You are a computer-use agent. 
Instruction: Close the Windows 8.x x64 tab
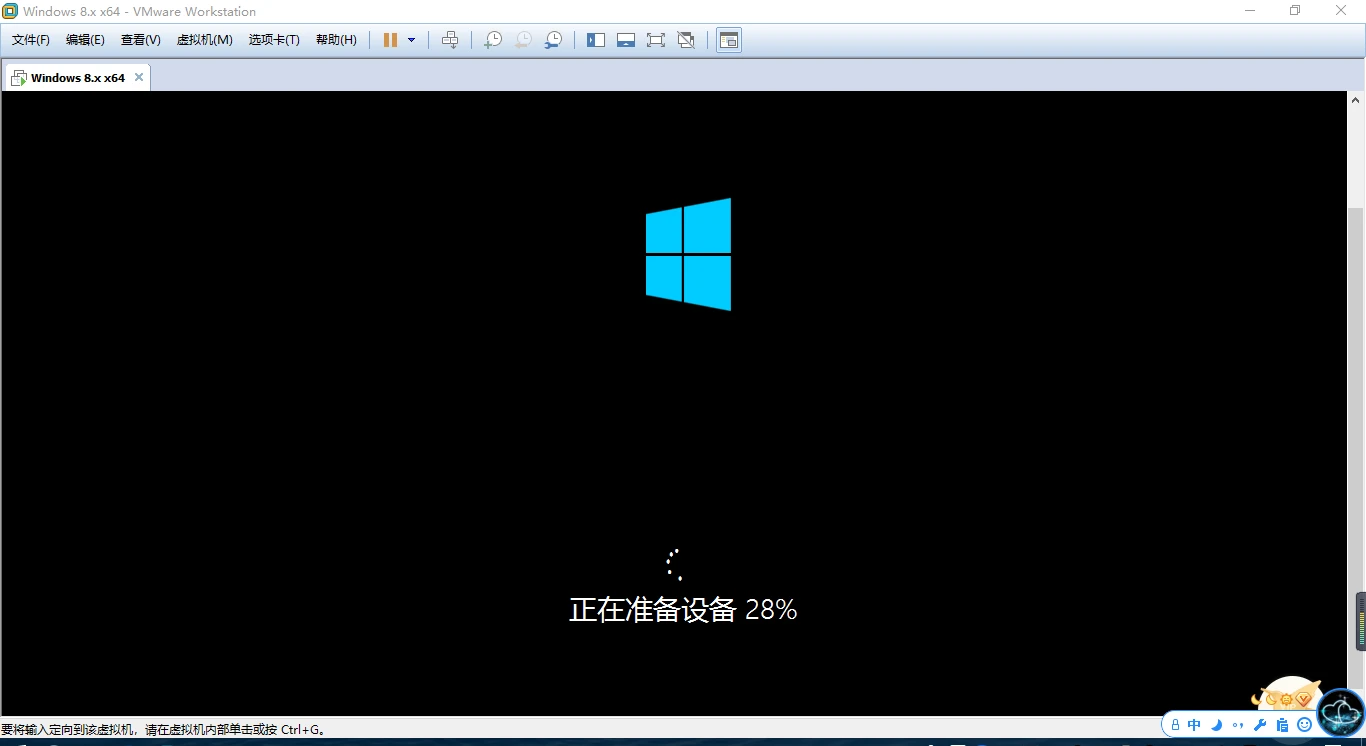pyautogui.click(x=139, y=77)
